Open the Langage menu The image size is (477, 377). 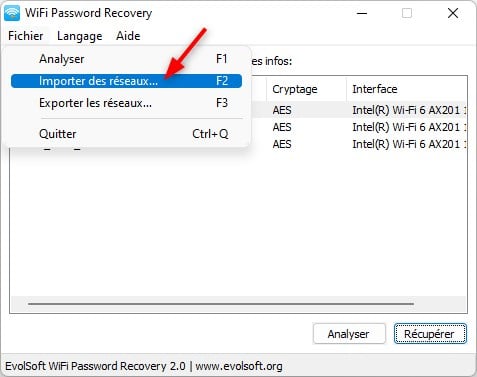point(80,36)
